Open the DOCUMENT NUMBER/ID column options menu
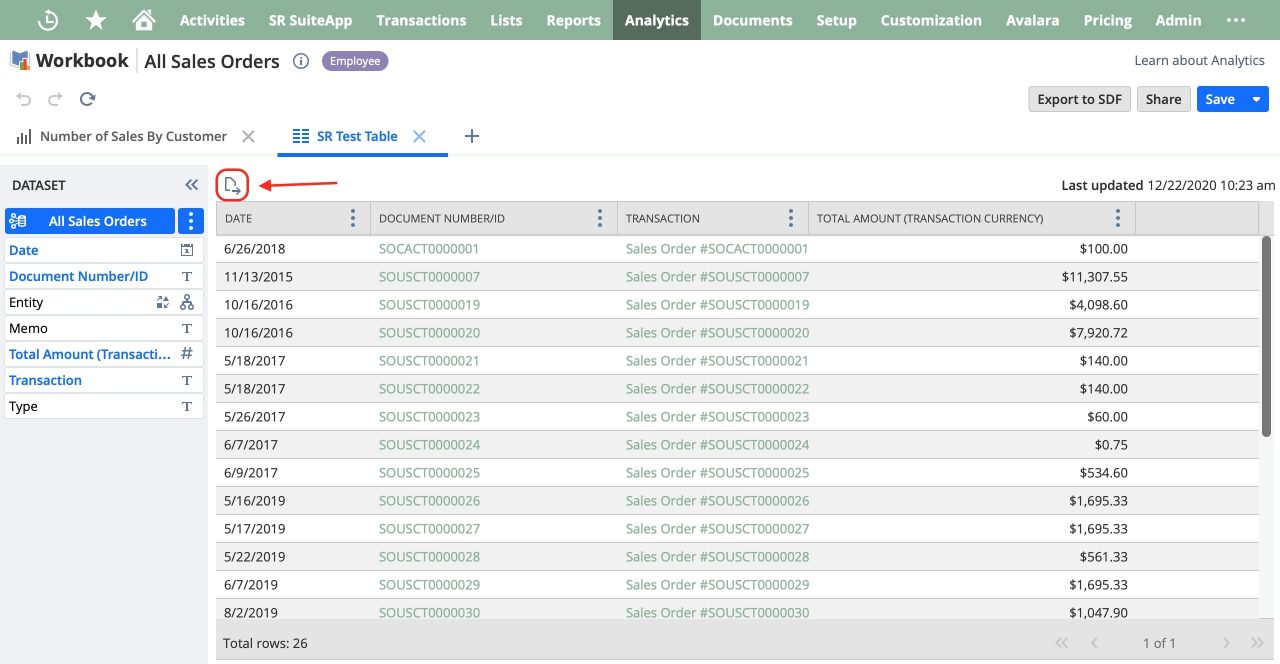 tap(600, 218)
